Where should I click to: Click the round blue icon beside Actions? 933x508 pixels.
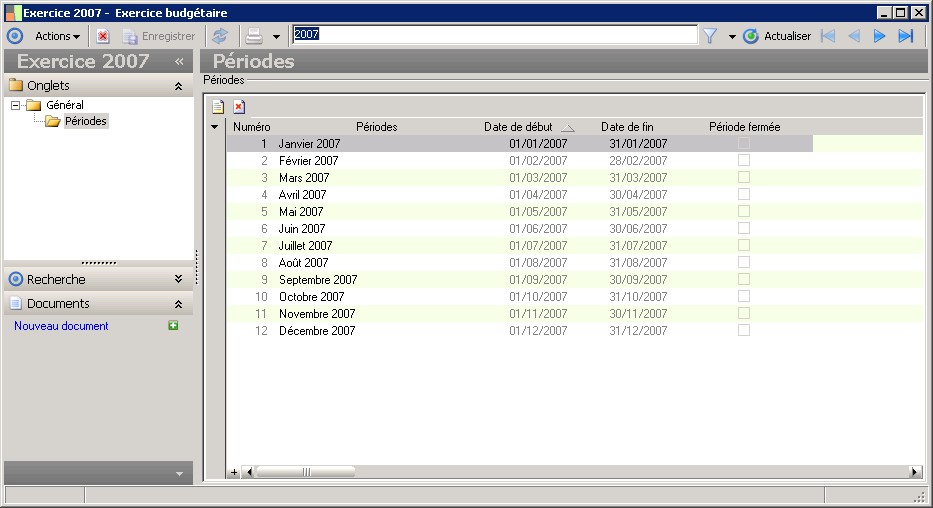pos(15,36)
